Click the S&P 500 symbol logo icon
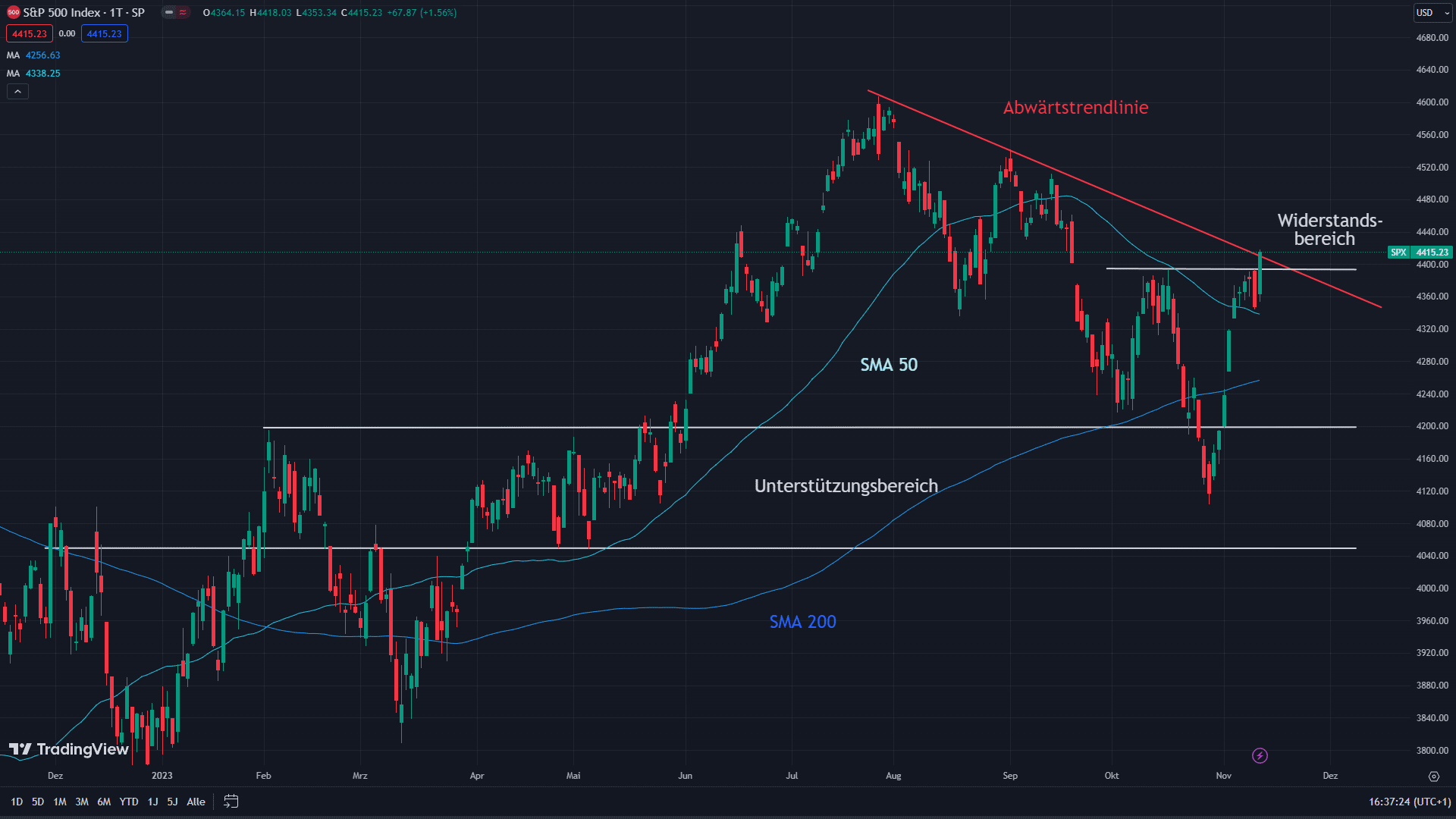The height and width of the screenshot is (819, 1456). pos(13,12)
